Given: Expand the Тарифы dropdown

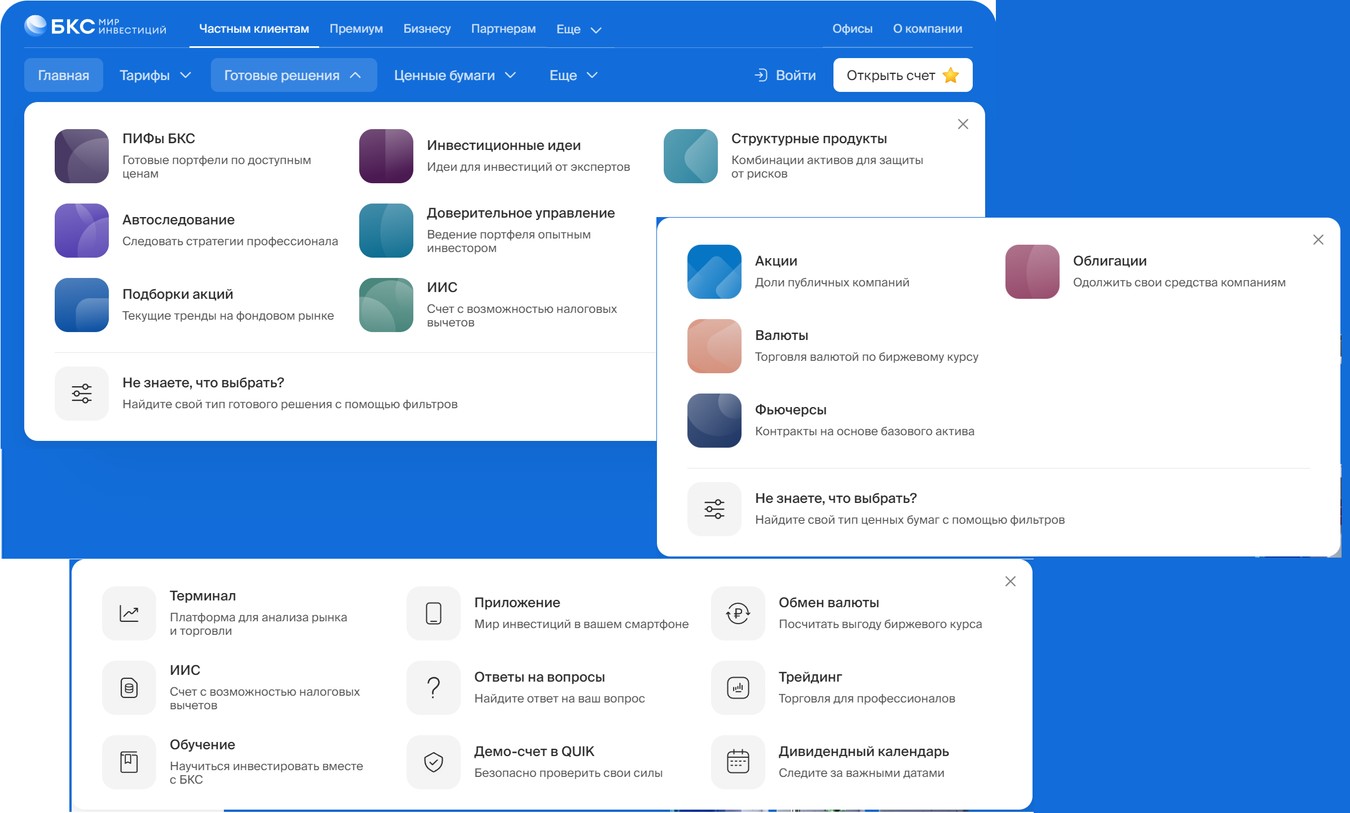Looking at the screenshot, I should [x=155, y=75].
